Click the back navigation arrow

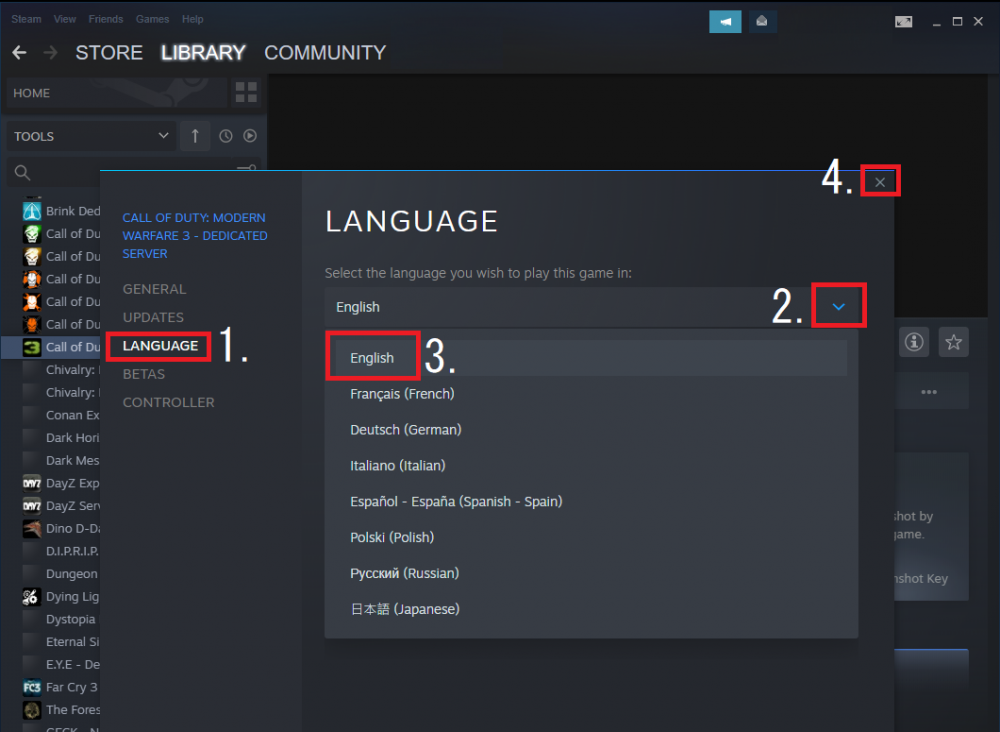(19, 53)
